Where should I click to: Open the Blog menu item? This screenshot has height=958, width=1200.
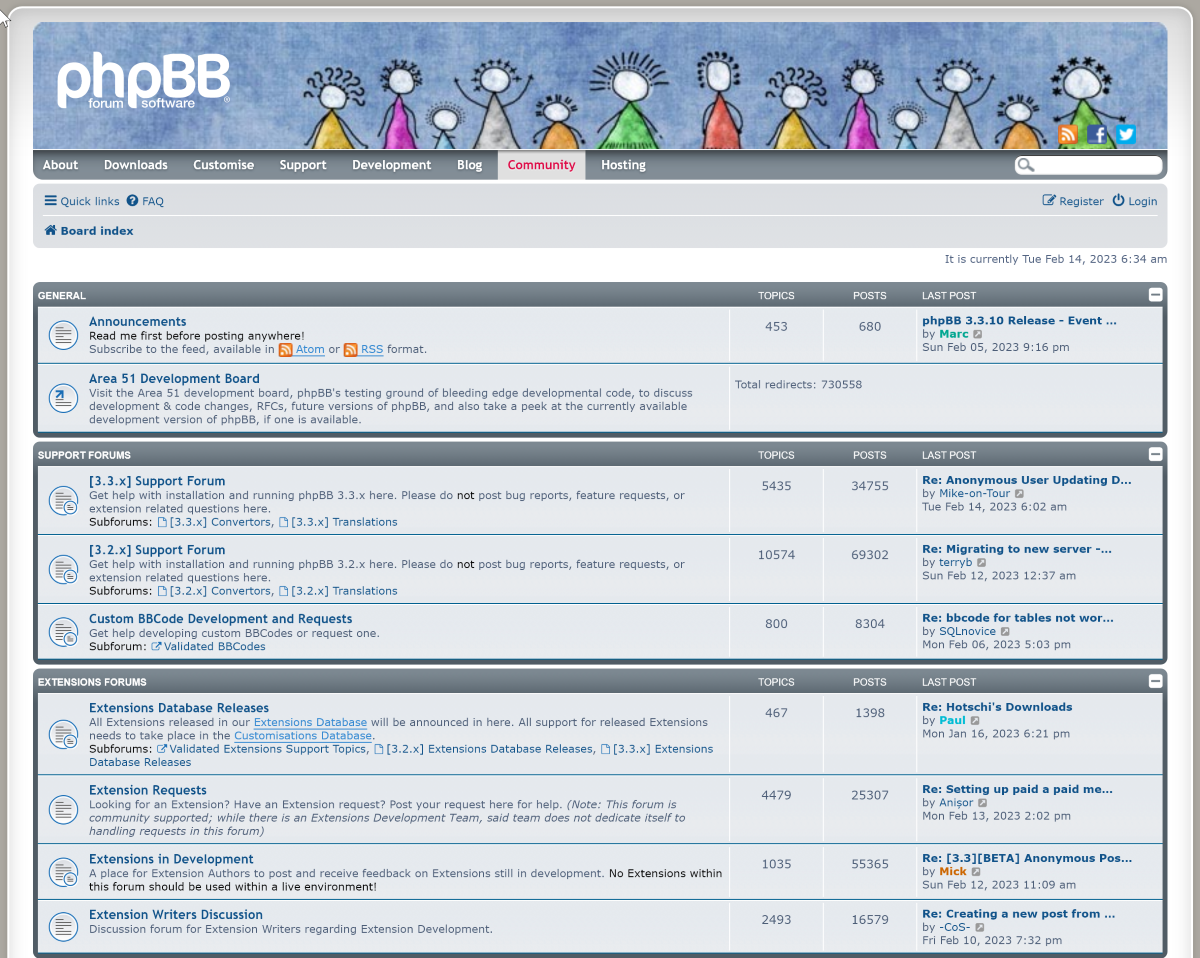tap(470, 165)
